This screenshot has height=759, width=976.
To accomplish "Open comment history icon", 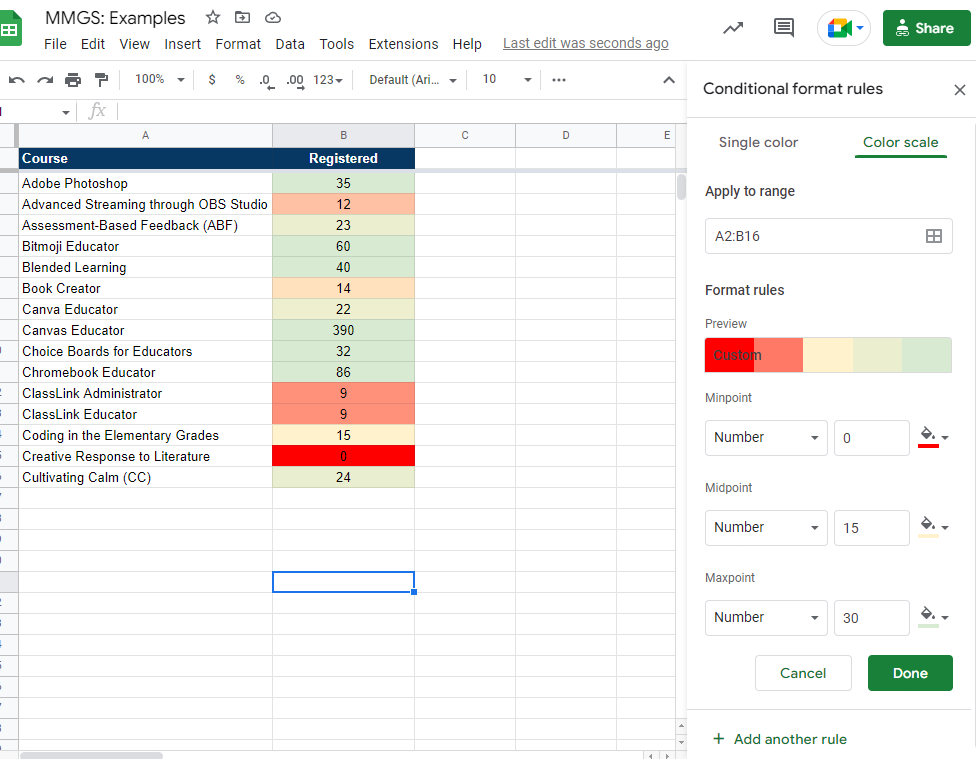I will coord(783,28).
